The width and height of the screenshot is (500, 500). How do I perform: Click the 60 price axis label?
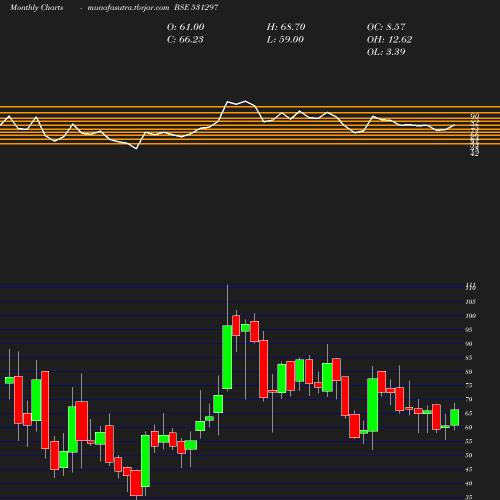[x=469, y=427]
